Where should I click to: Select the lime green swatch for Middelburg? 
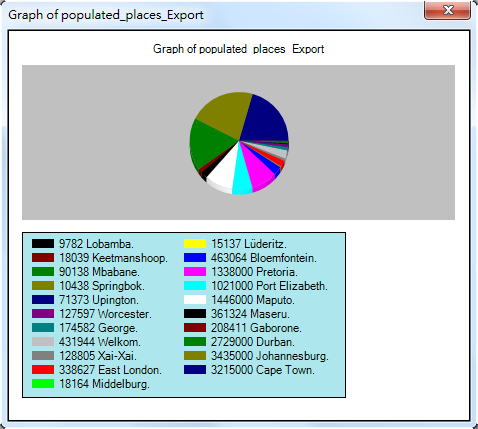43,384
